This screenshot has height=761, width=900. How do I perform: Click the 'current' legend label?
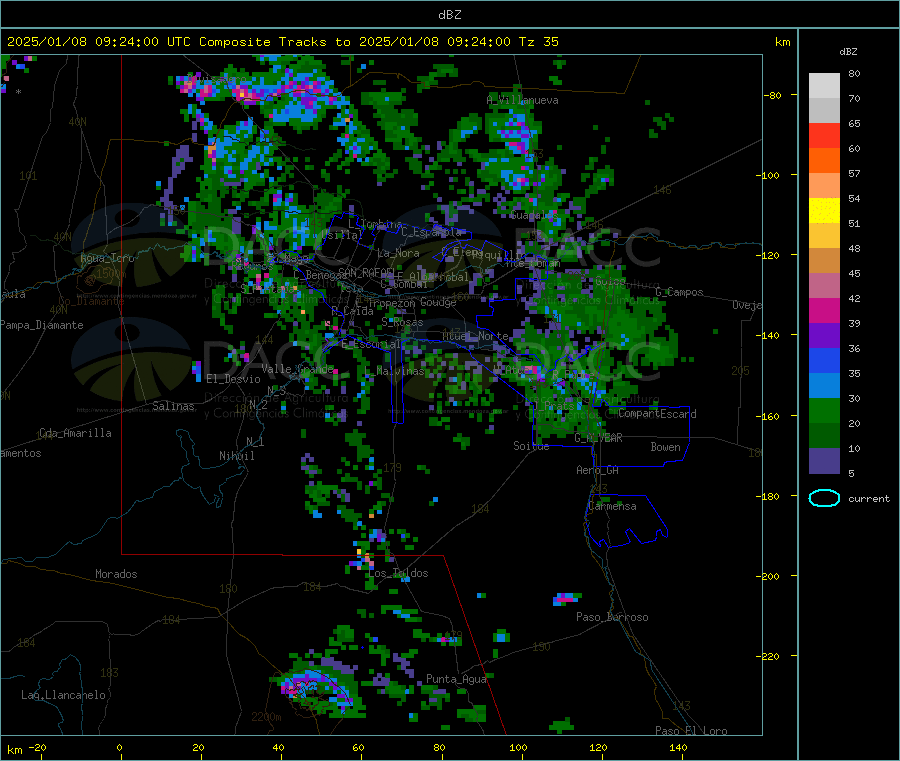pyautogui.click(x=868, y=499)
